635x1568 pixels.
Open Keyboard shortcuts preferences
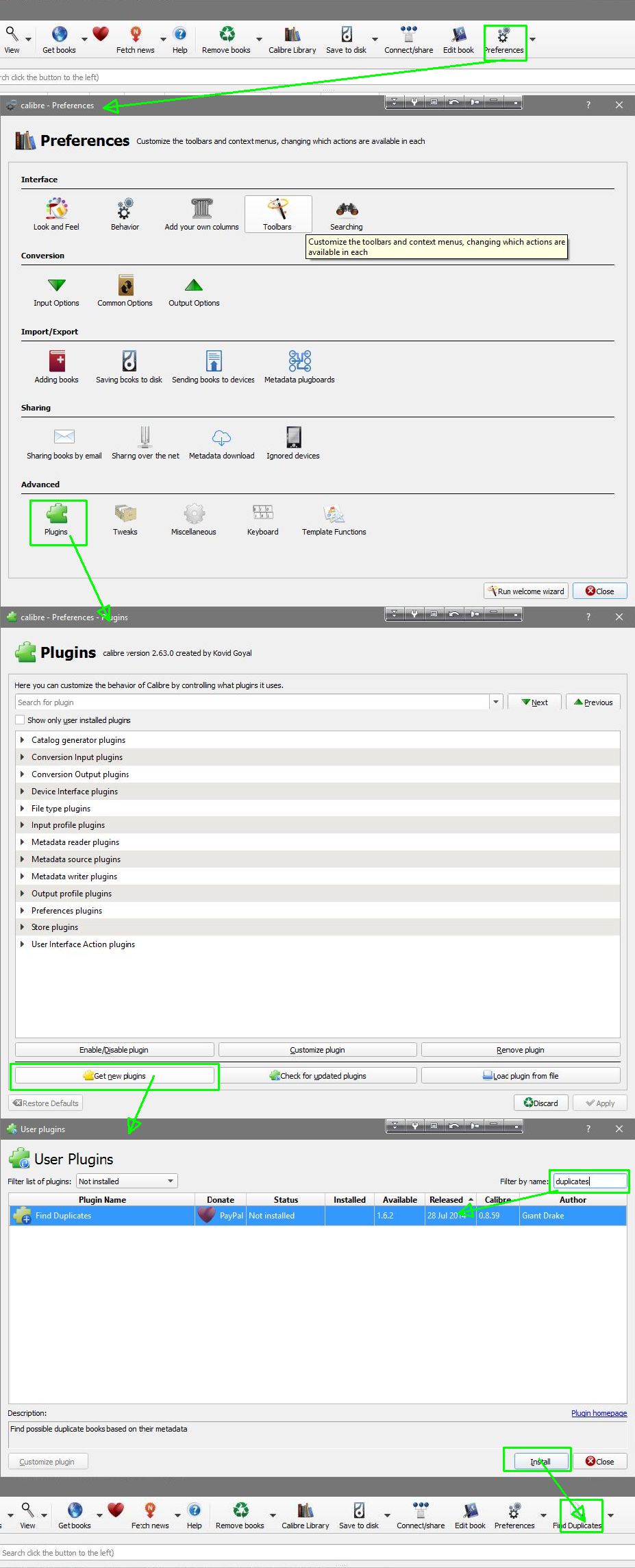click(x=262, y=520)
